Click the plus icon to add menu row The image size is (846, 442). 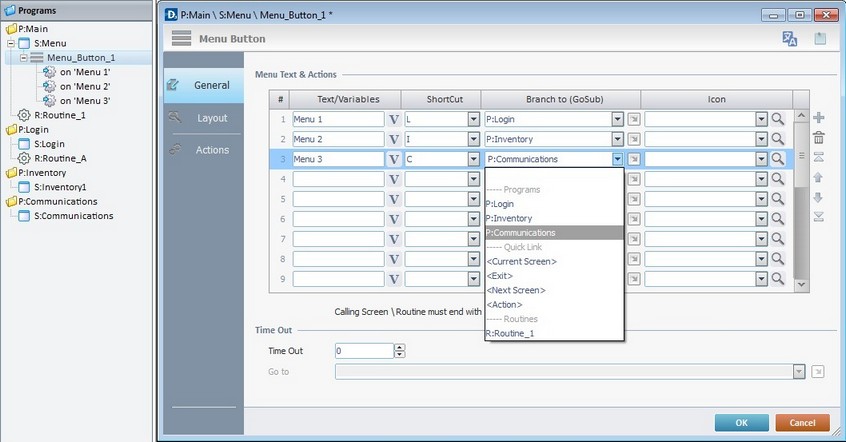pyautogui.click(x=818, y=118)
